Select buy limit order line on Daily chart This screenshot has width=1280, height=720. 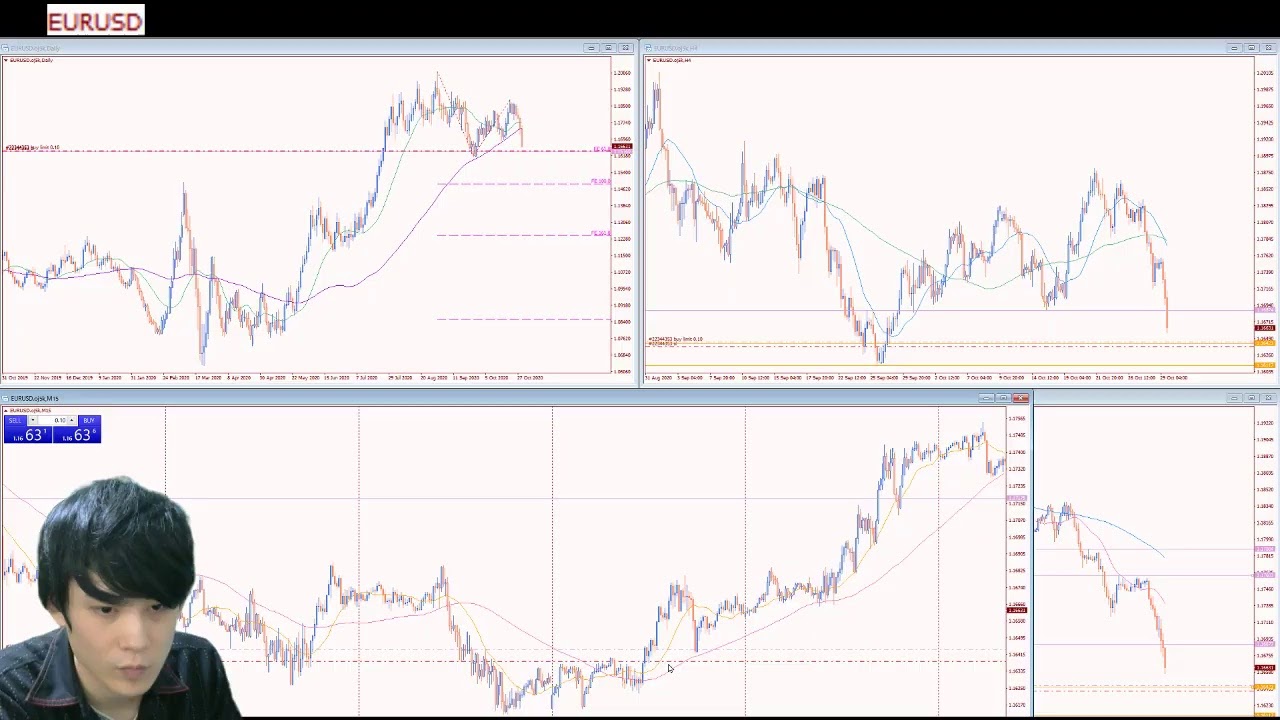300,151
